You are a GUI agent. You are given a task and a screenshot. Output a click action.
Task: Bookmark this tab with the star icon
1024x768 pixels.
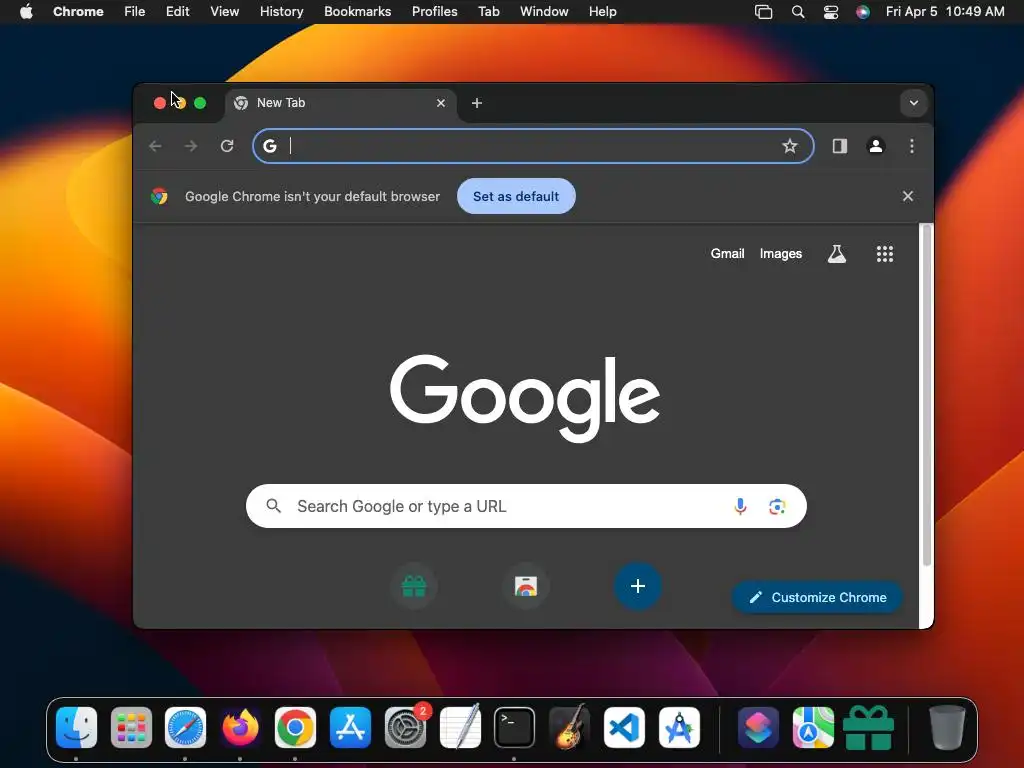coord(790,146)
